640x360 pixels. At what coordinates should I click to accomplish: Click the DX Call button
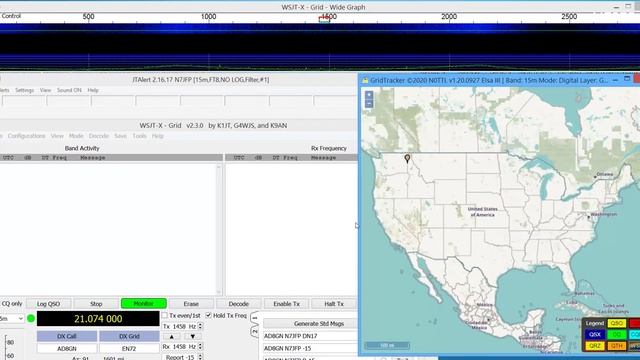pyautogui.click(x=67, y=336)
